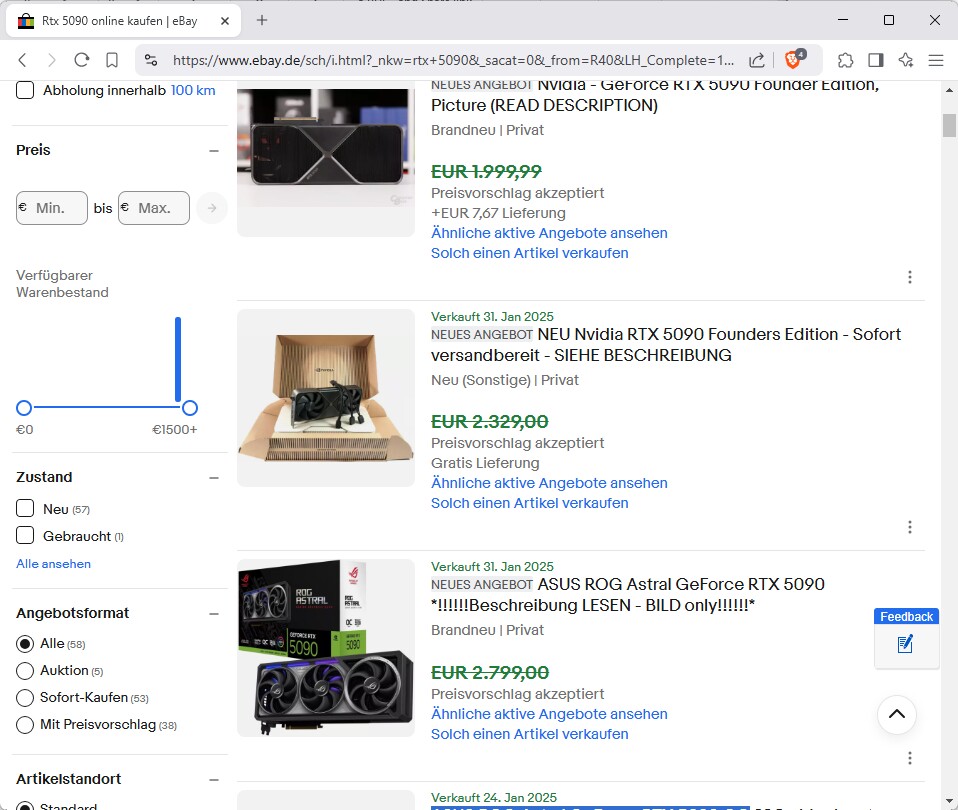
Task: Collapse the Angebotsformat filter section
Action: [213, 613]
